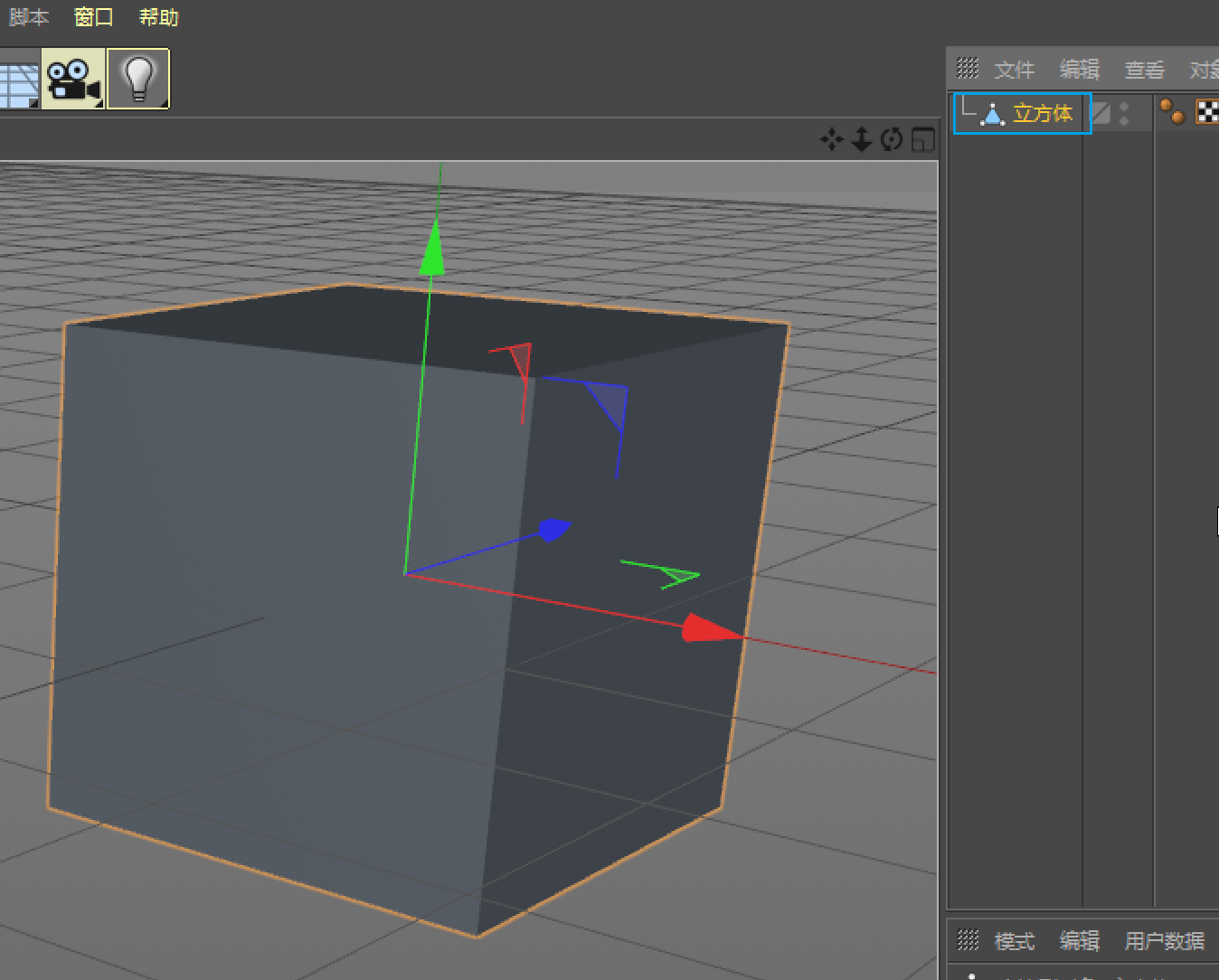Add a floor with the blue grid icon

[19, 86]
